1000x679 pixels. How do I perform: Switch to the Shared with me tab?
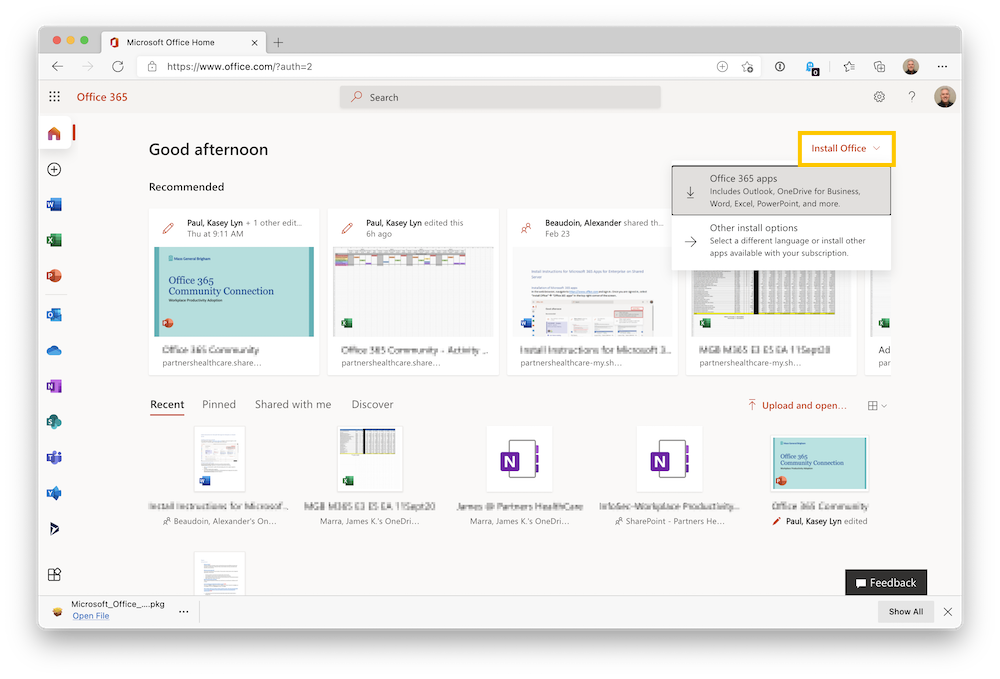point(293,405)
